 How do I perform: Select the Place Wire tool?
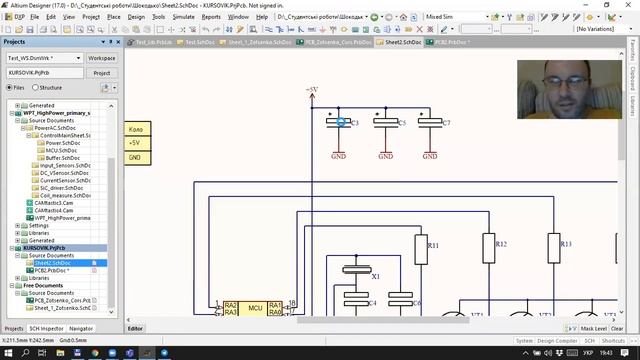[269, 30]
